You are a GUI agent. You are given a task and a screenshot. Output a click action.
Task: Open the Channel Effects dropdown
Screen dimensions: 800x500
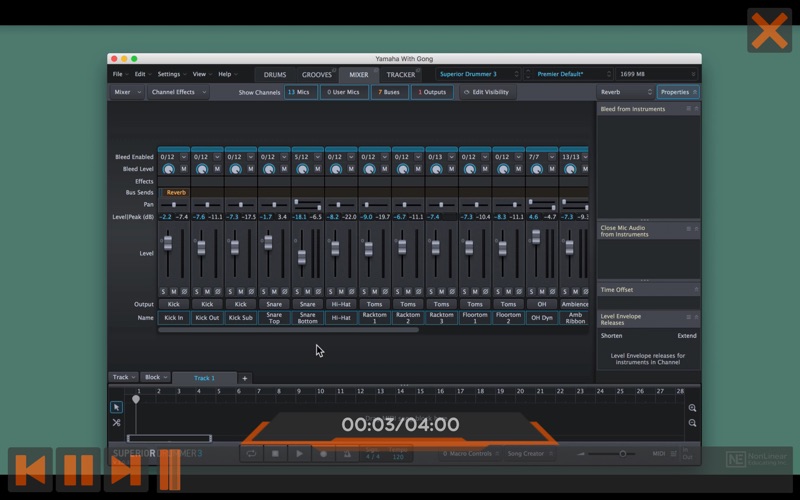[178, 92]
